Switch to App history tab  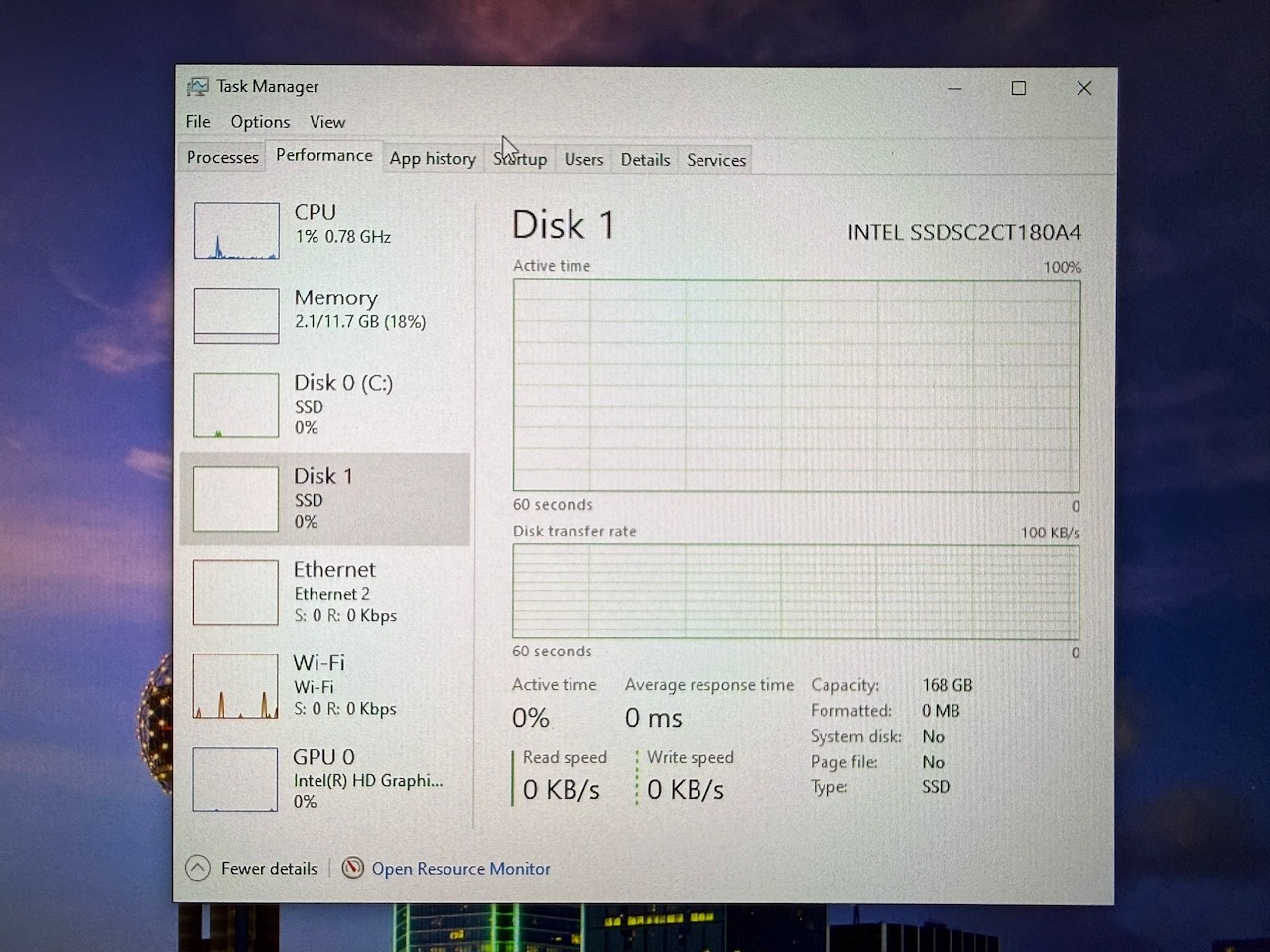pos(433,159)
